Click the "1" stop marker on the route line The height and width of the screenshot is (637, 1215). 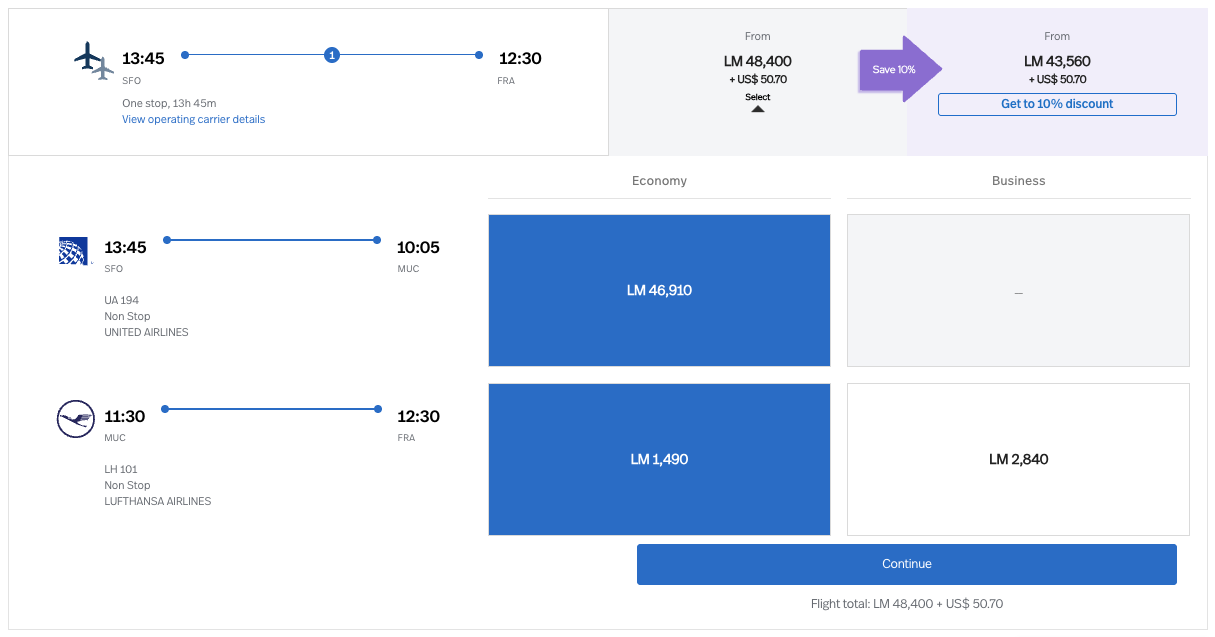click(x=331, y=55)
